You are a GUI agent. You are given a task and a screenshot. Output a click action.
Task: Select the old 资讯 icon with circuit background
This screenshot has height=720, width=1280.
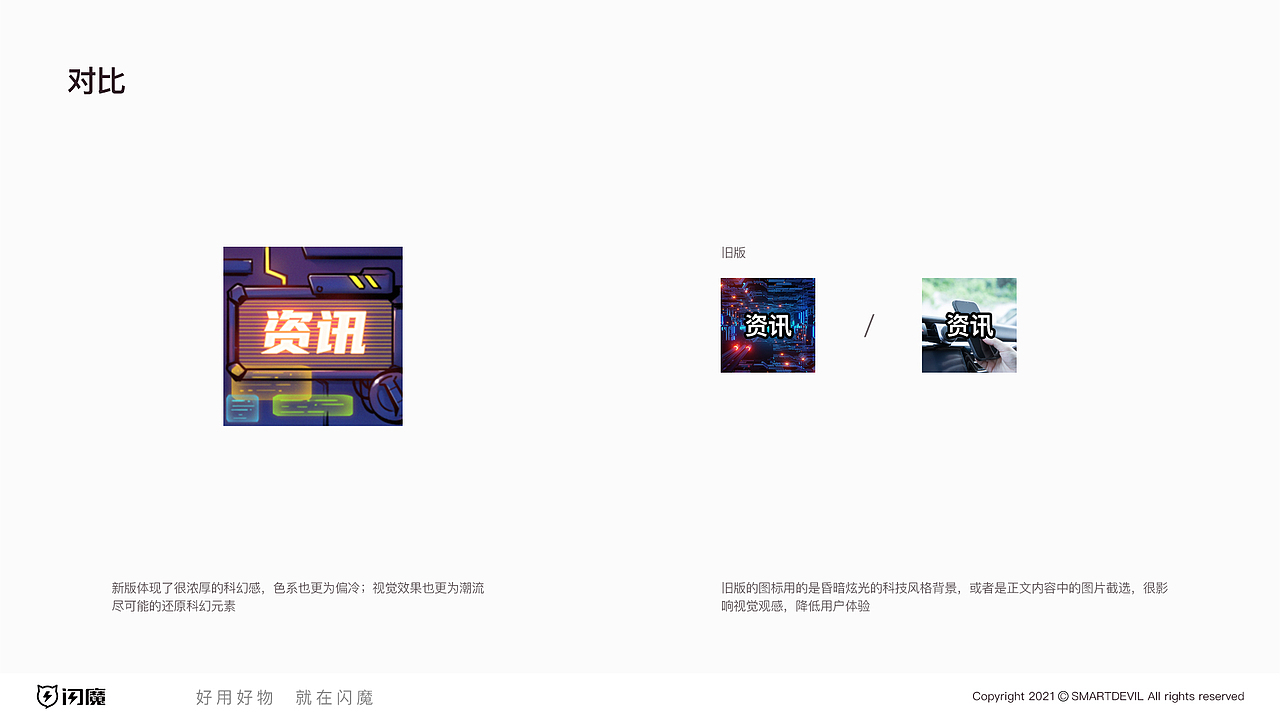pos(768,325)
